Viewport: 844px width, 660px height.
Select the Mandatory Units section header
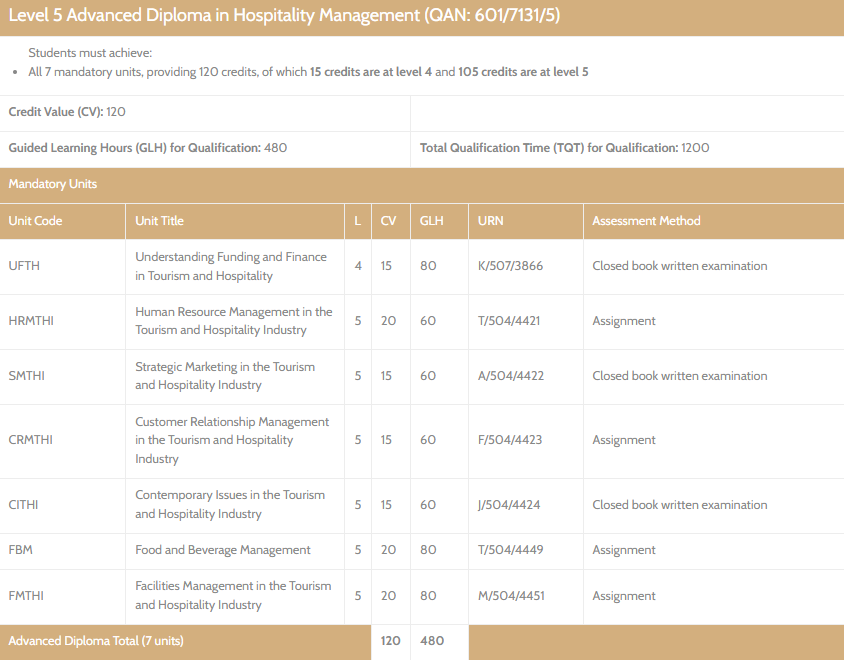tap(53, 184)
